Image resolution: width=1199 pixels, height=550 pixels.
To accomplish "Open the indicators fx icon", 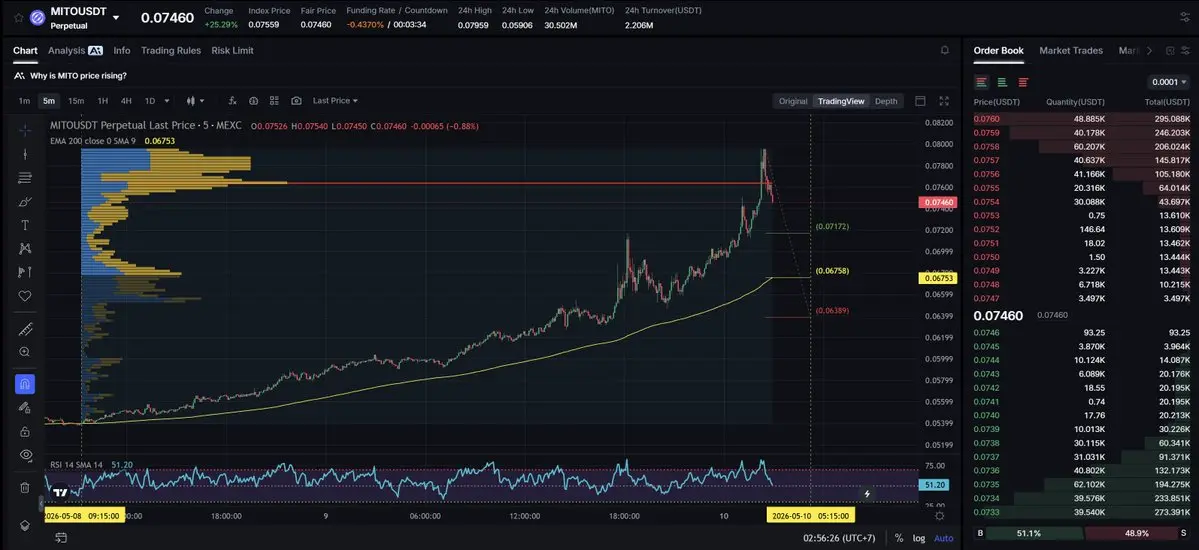I will pos(232,101).
